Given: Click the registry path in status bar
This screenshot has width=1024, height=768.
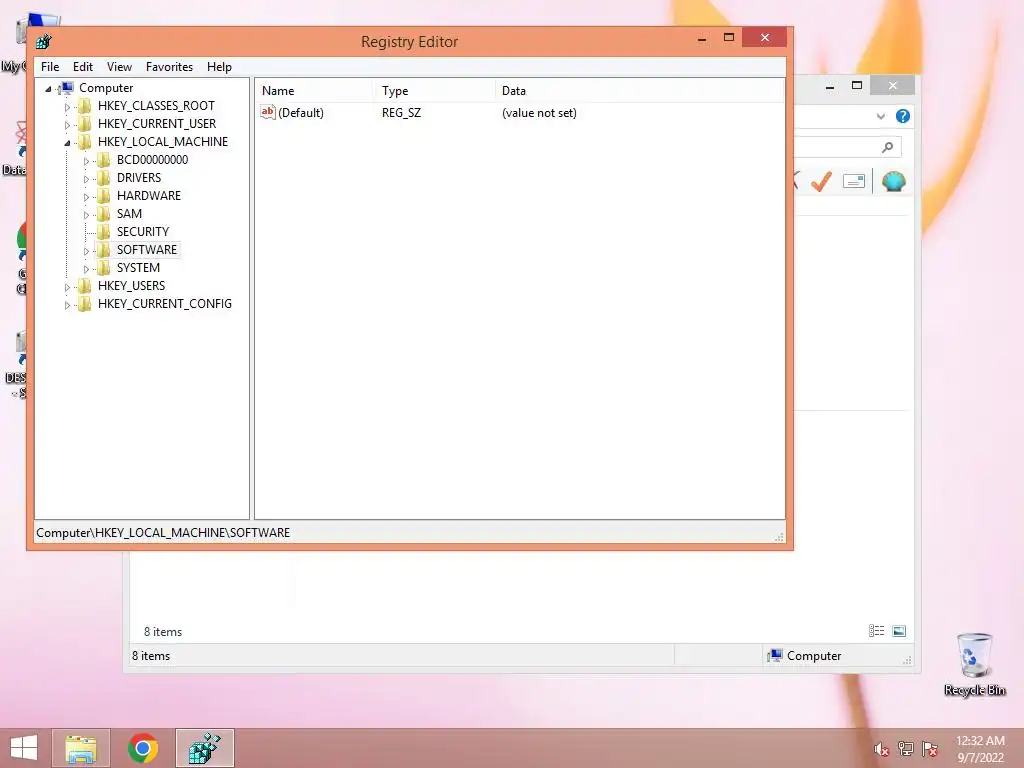Looking at the screenshot, I should [163, 533].
